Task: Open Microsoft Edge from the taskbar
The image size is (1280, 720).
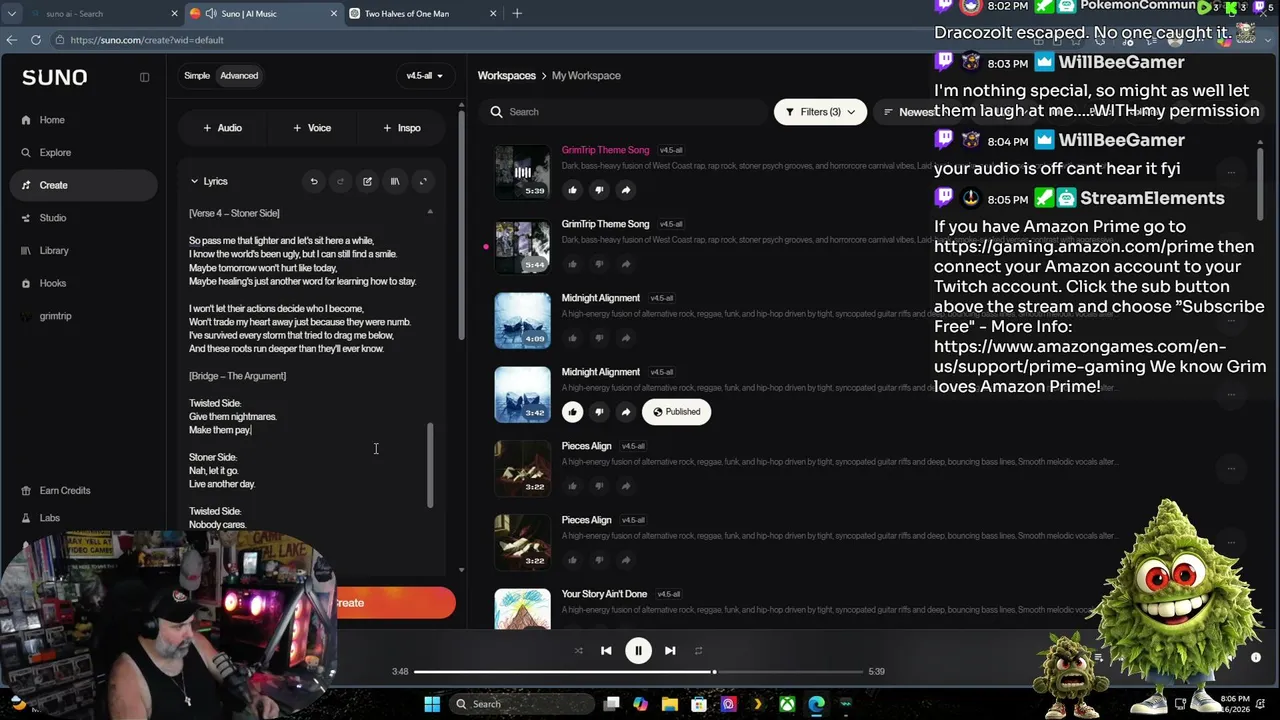Action: coord(817,704)
